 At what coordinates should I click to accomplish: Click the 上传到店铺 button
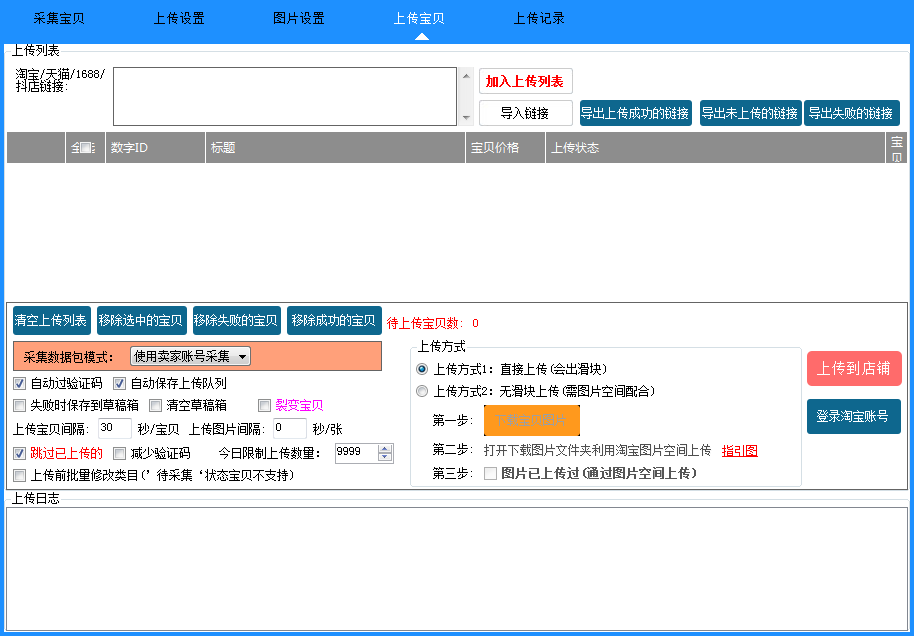(x=854, y=368)
